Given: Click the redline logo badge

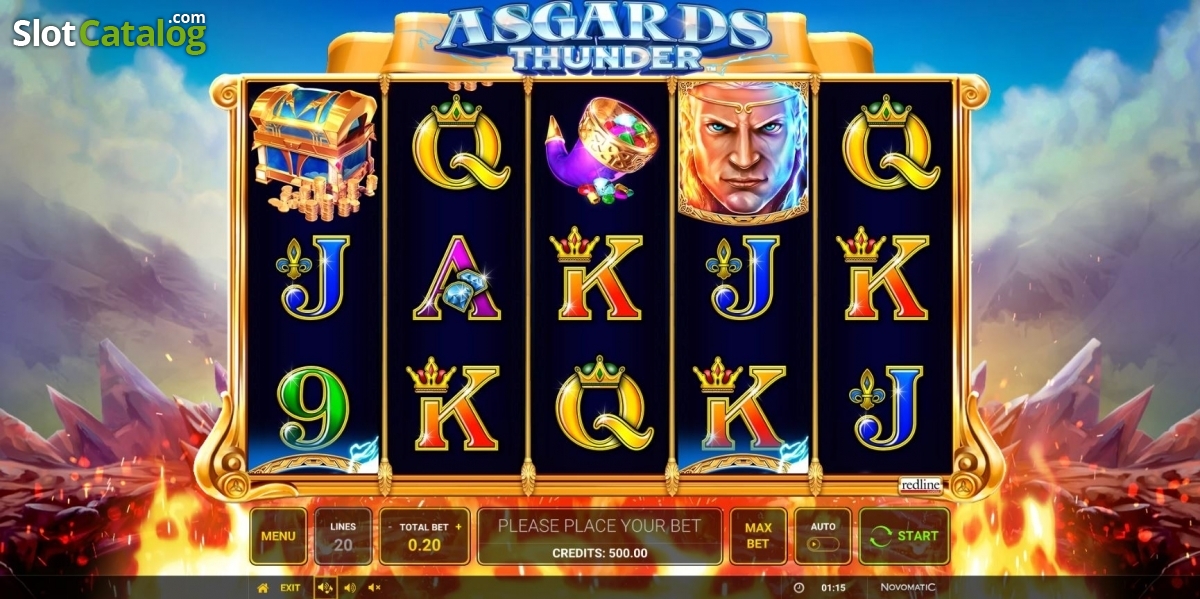Looking at the screenshot, I should [920, 485].
